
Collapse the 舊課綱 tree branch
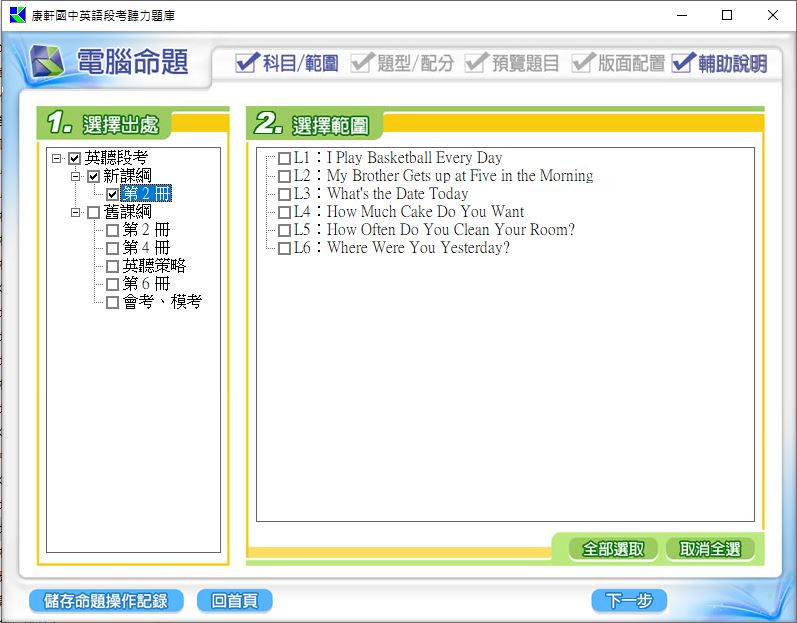76,212
